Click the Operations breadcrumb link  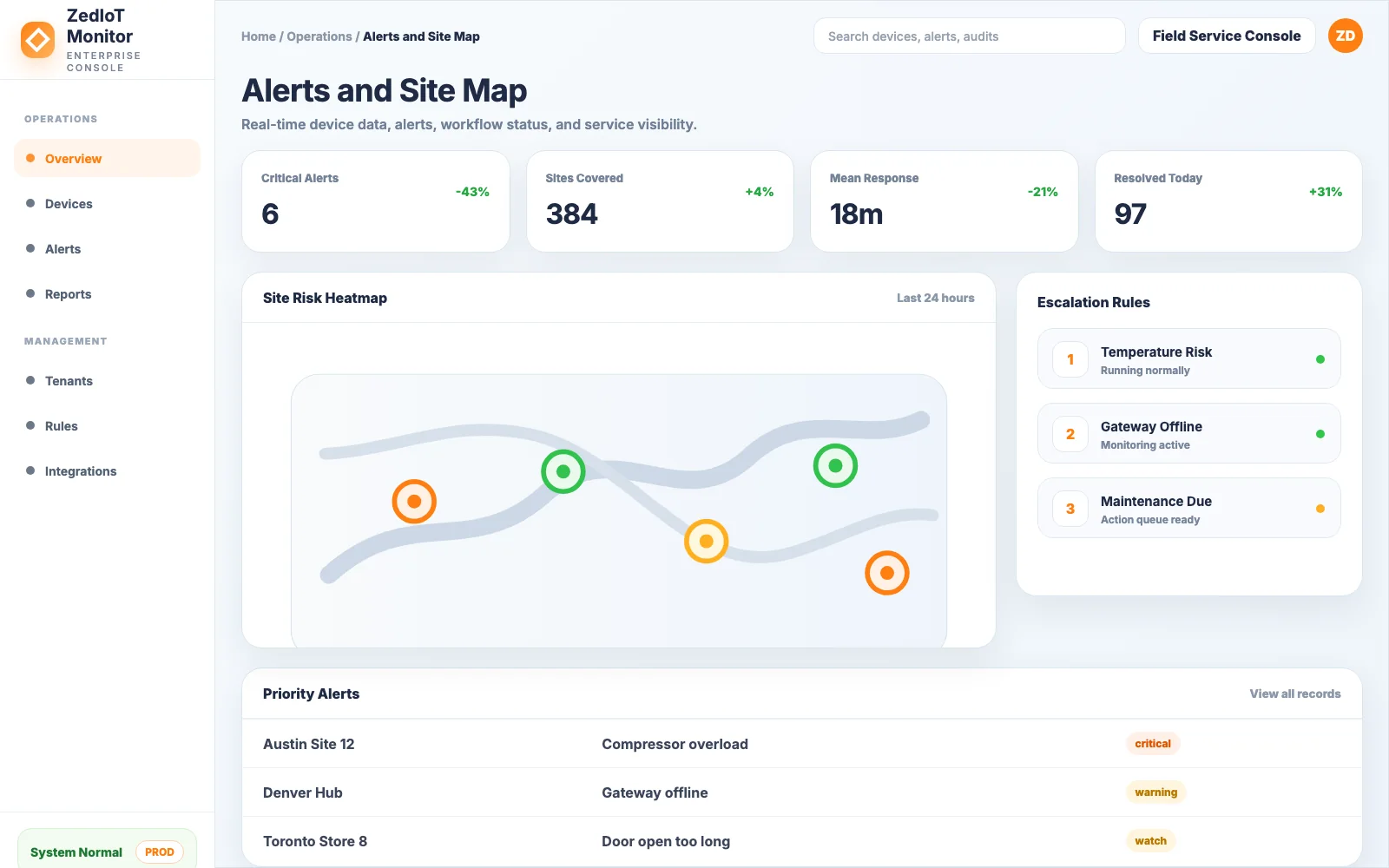319,36
